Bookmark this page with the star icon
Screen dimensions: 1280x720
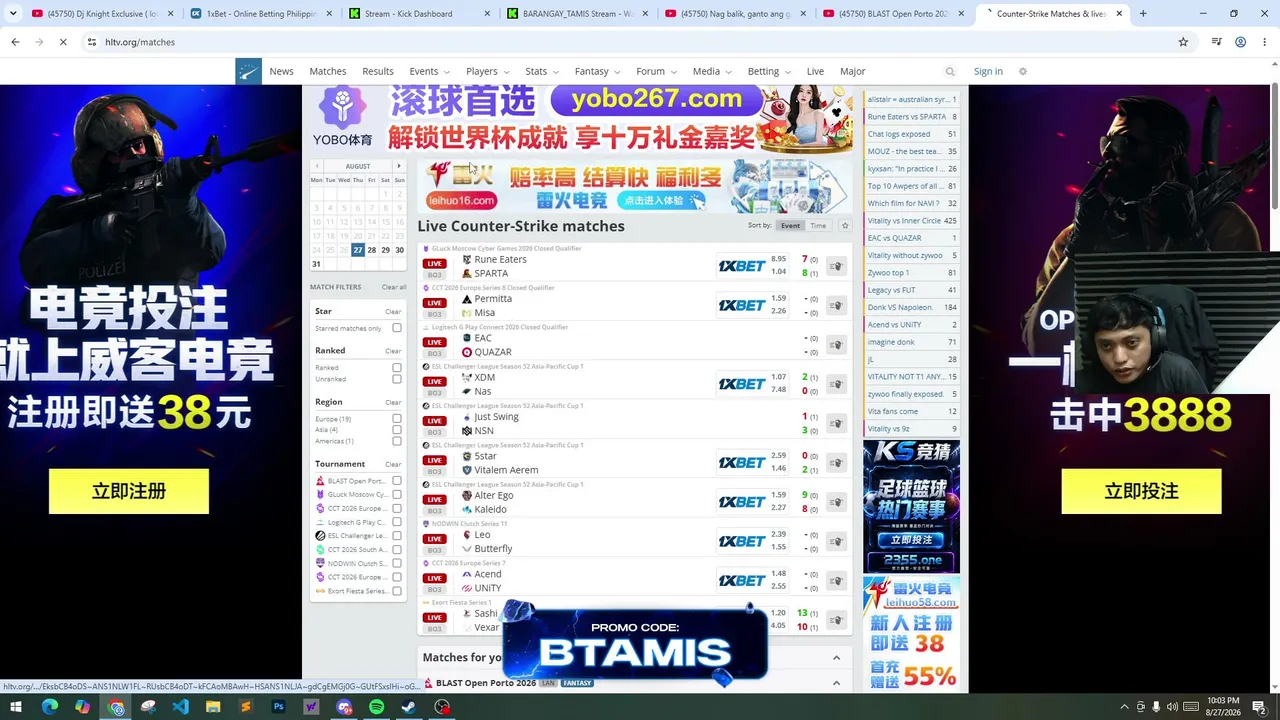click(x=1183, y=42)
